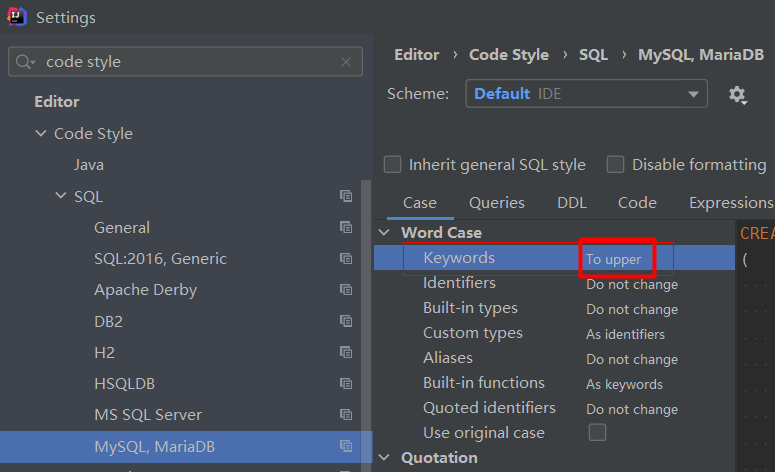Select the Identifiers row label
Screen dimensions: 775x472
[x=459, y=283]
